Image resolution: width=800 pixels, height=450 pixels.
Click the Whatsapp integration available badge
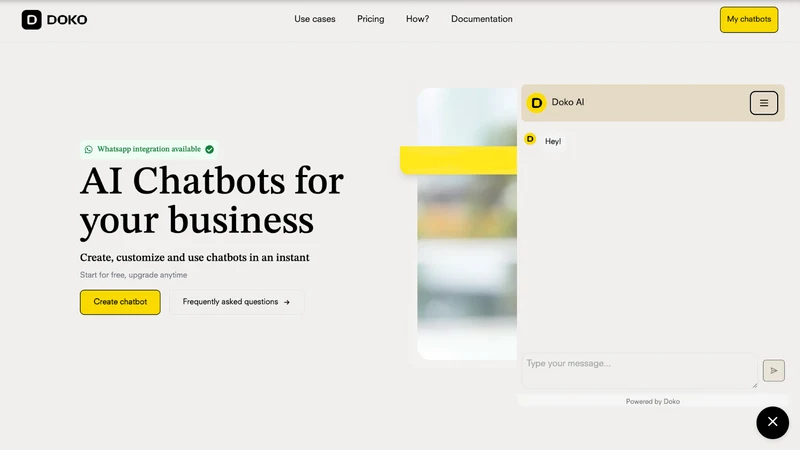149,149
